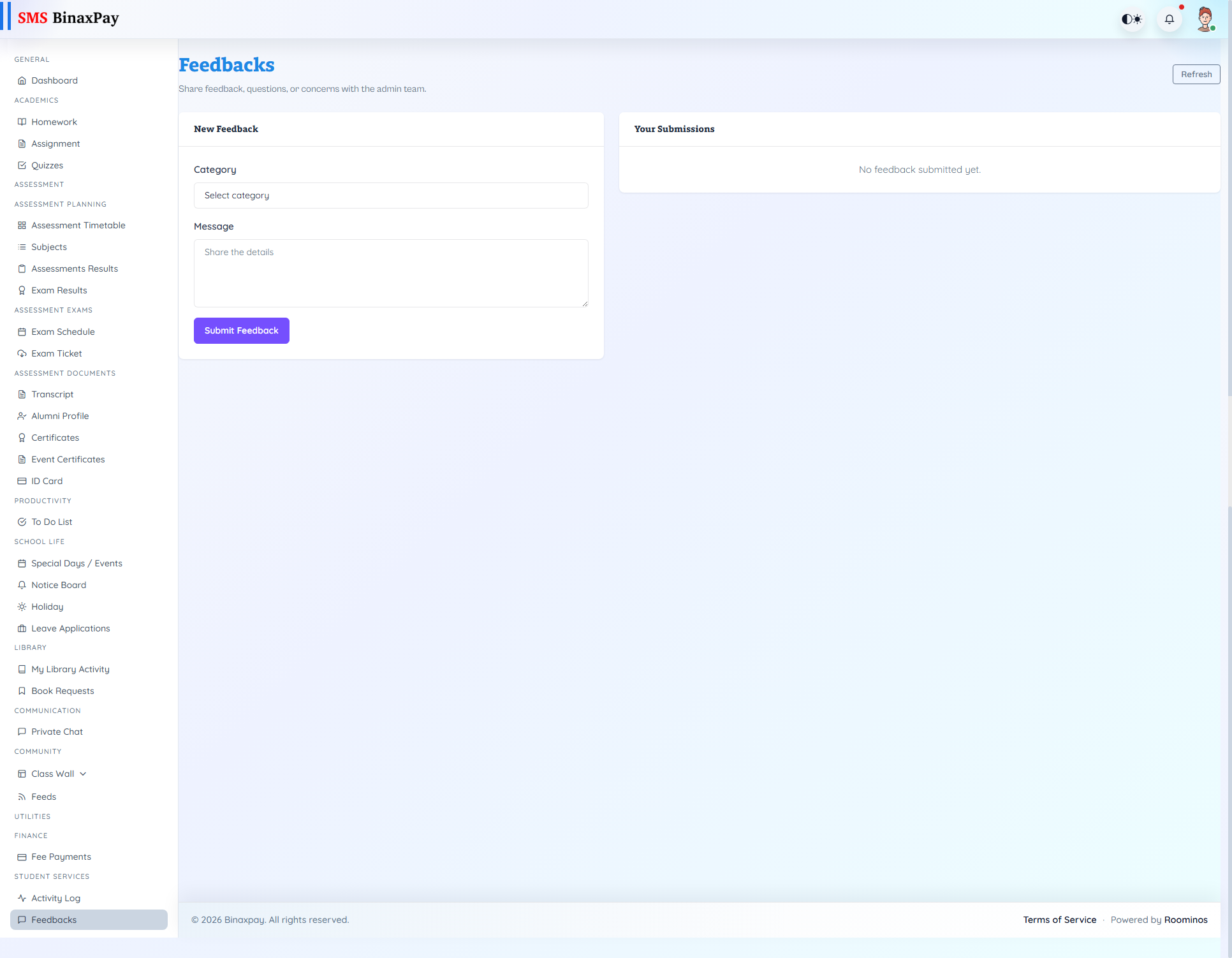Expand the Class Wall submenu
The height and width of the screenshot is (958, 1232).
pos(82,773)
